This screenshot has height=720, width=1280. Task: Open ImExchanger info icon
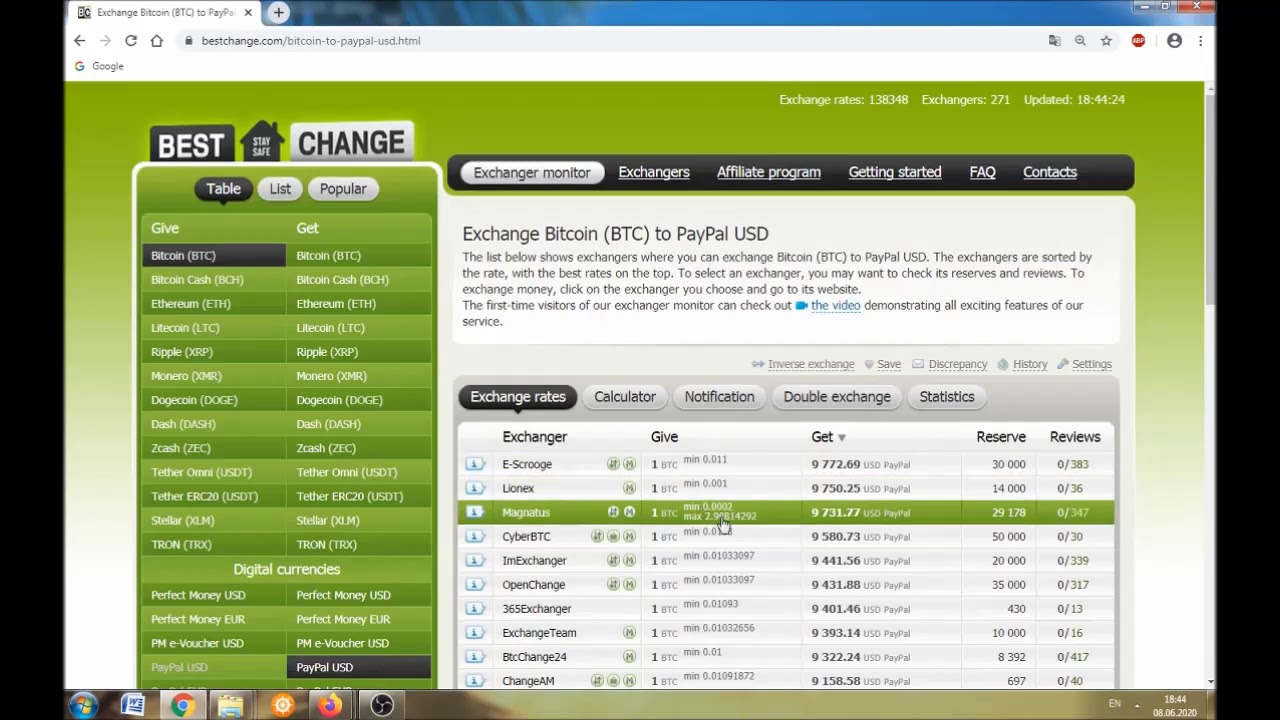475,560
